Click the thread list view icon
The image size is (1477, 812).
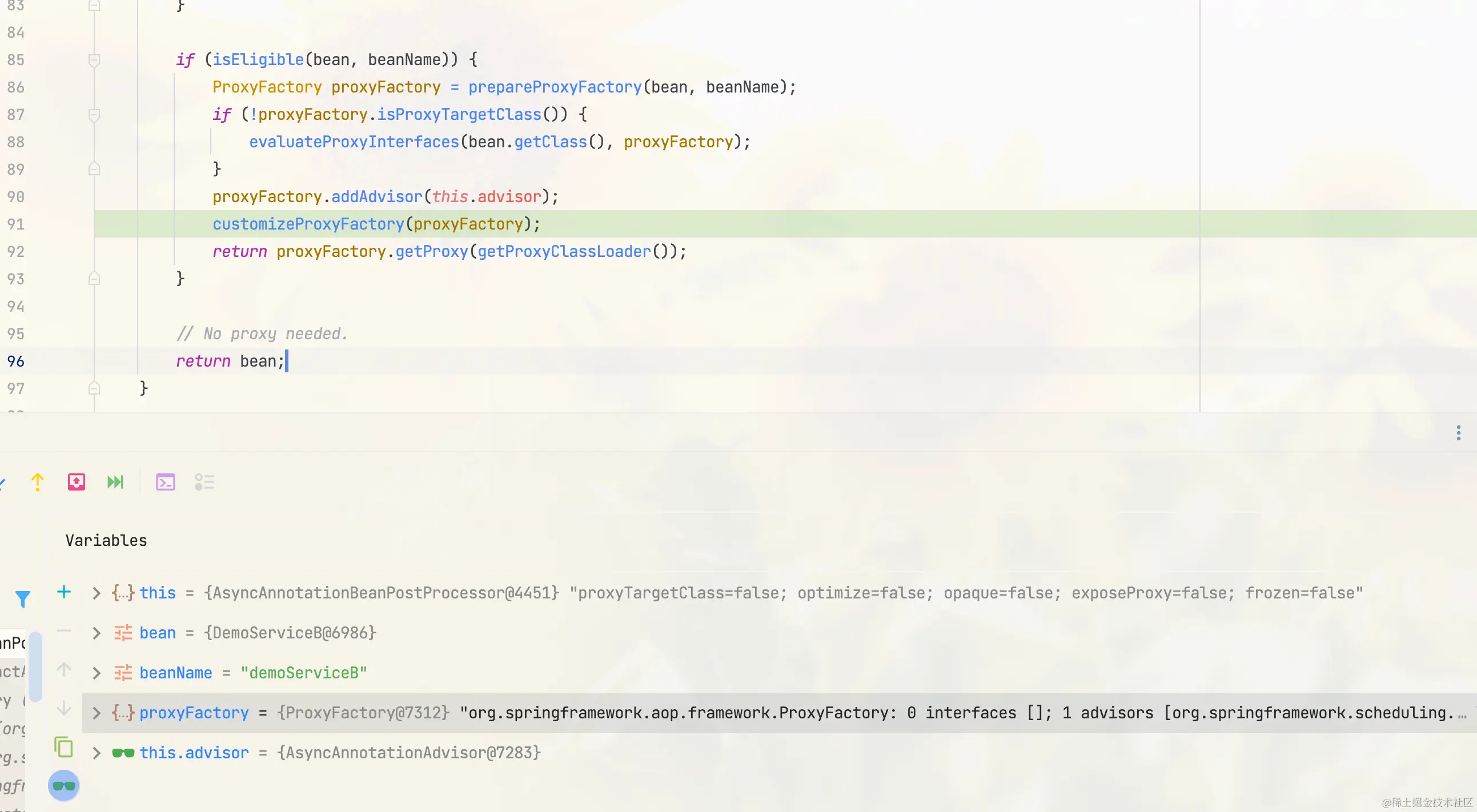coord(204,481)
